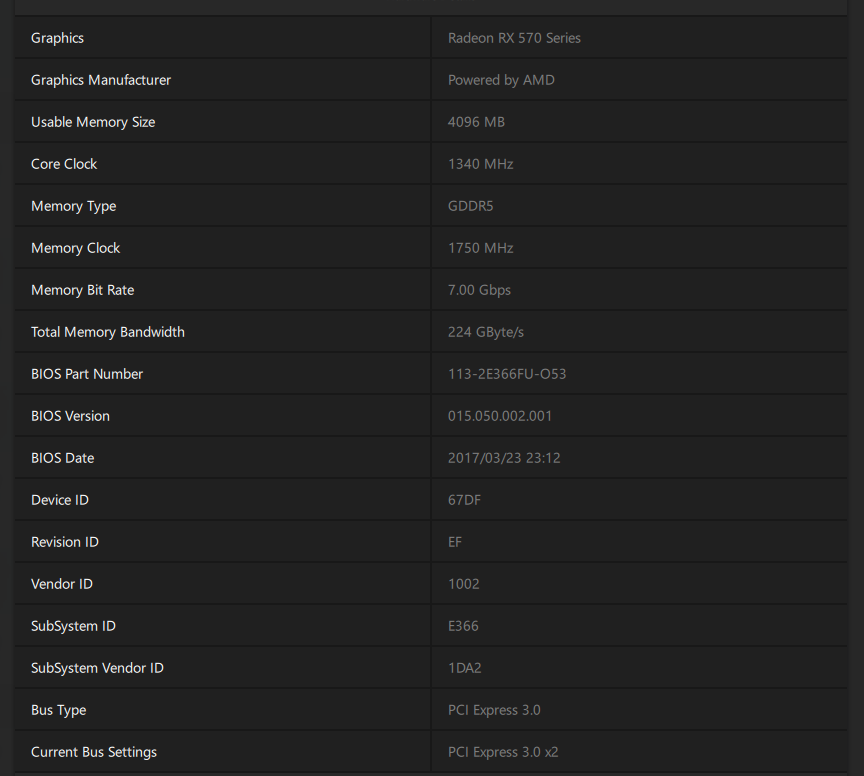The width and height of the screenshot is (864, 776).
Task: Click the Usable Memory Size label
Action: 93,122
